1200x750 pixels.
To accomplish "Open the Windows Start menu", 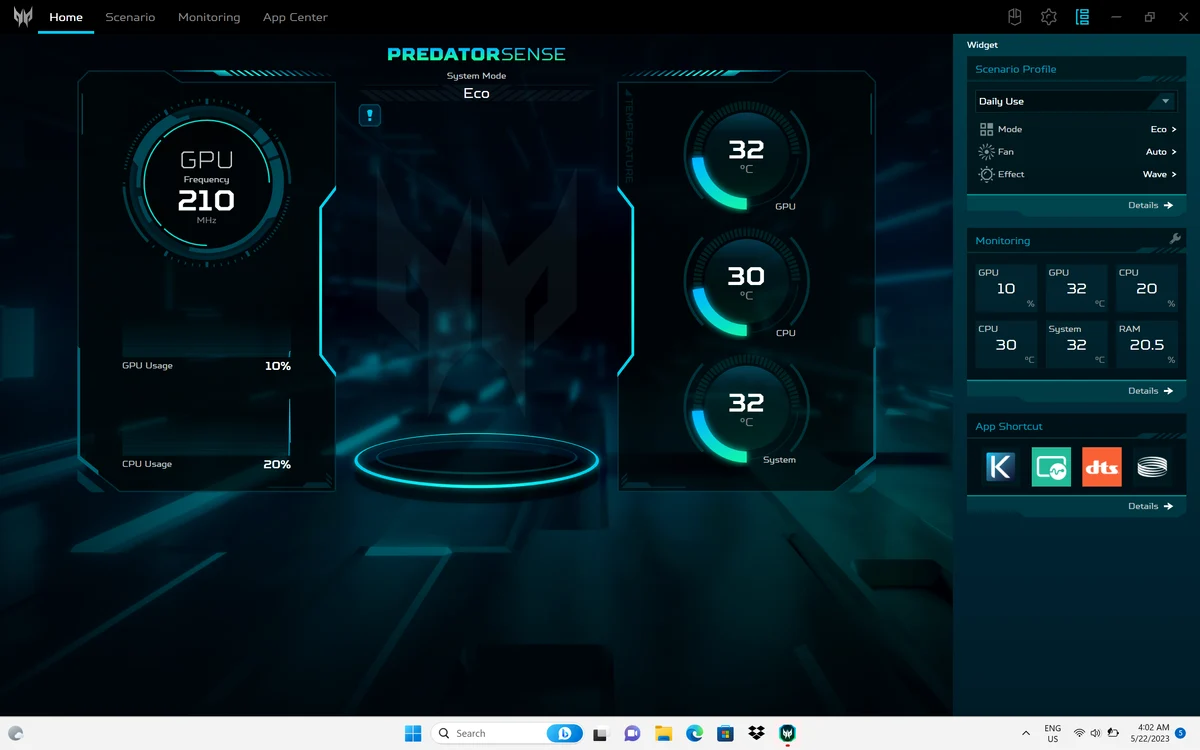I will point(413,733).
